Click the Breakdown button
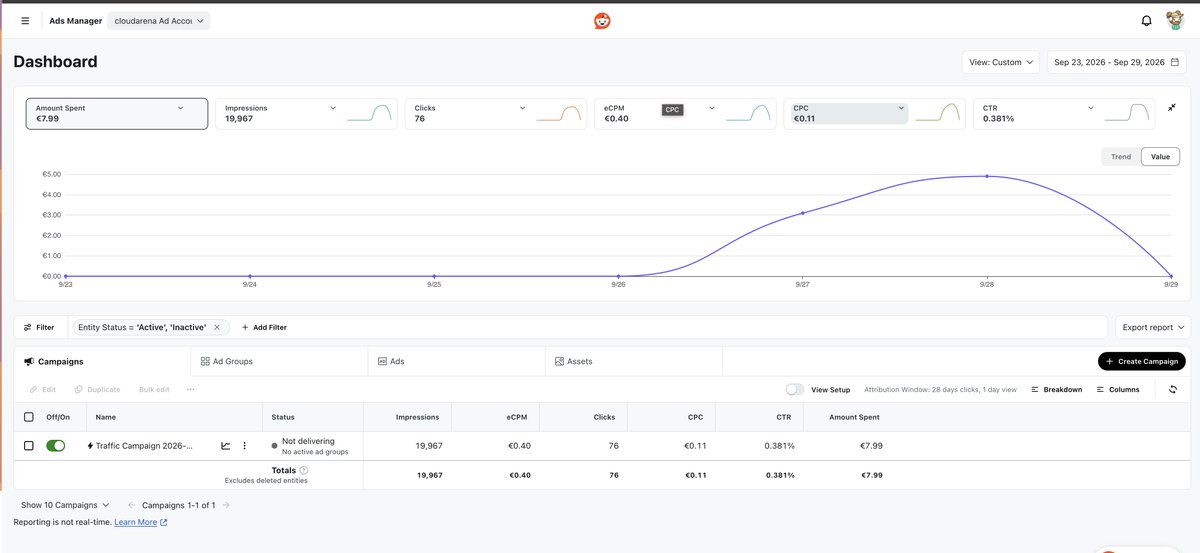1200x553 pixels. pos(1056,390)
